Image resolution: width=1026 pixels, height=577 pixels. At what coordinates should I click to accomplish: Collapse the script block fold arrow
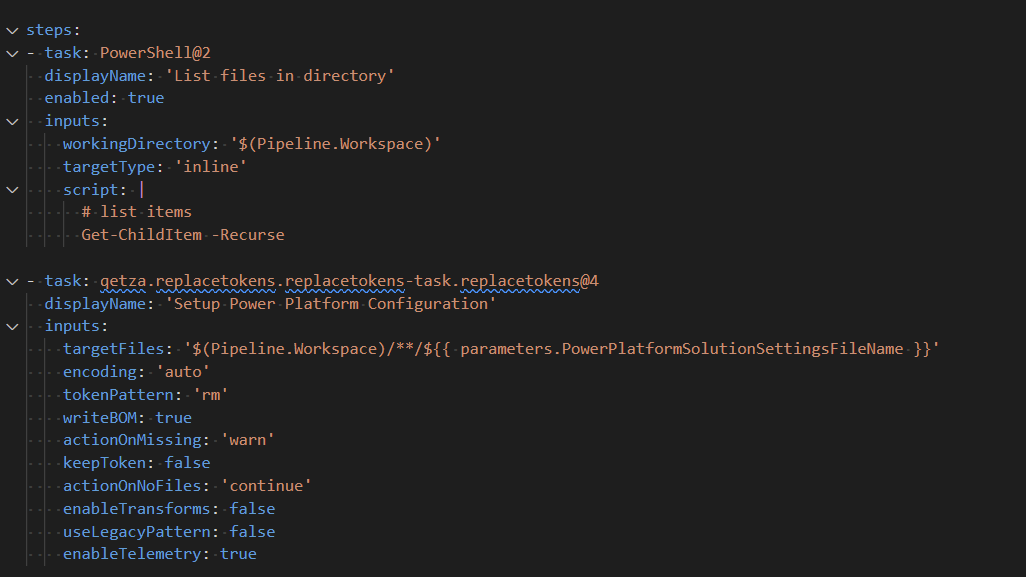12,189
